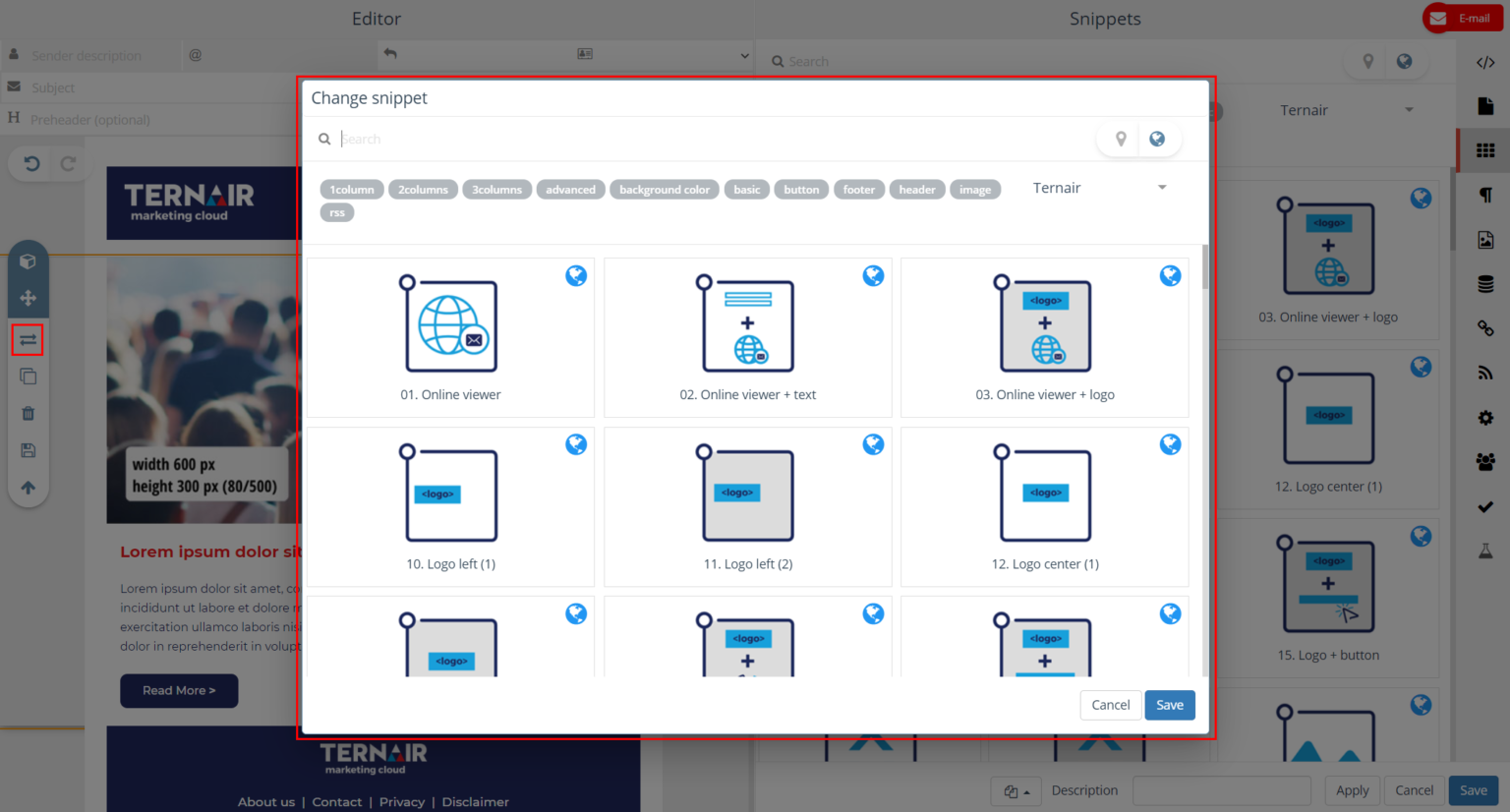1510x812 pixels.
Task: Click the checkmark icon in right sidebar
Action: click(1485, 506)
